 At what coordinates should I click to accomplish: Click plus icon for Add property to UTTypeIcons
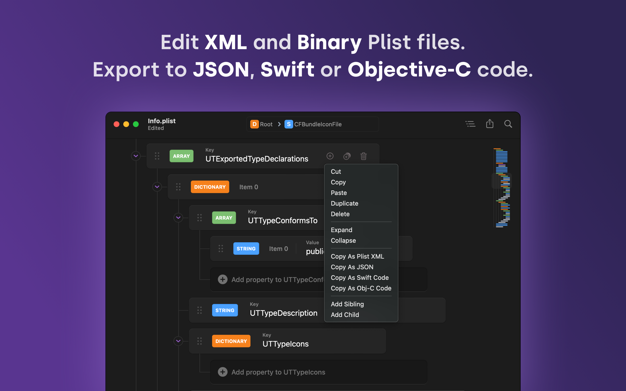(222, 372)
